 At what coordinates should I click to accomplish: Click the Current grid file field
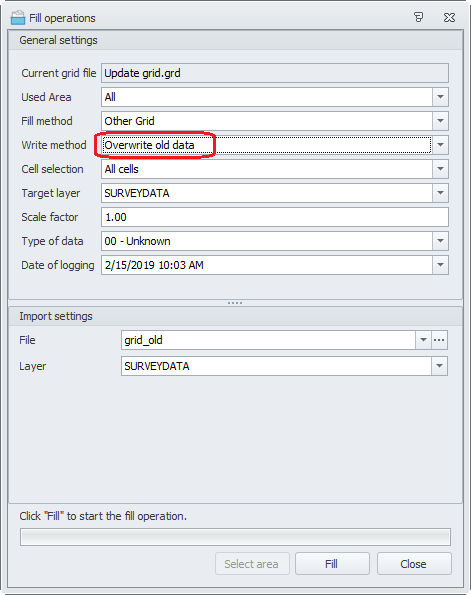(275, 73)
